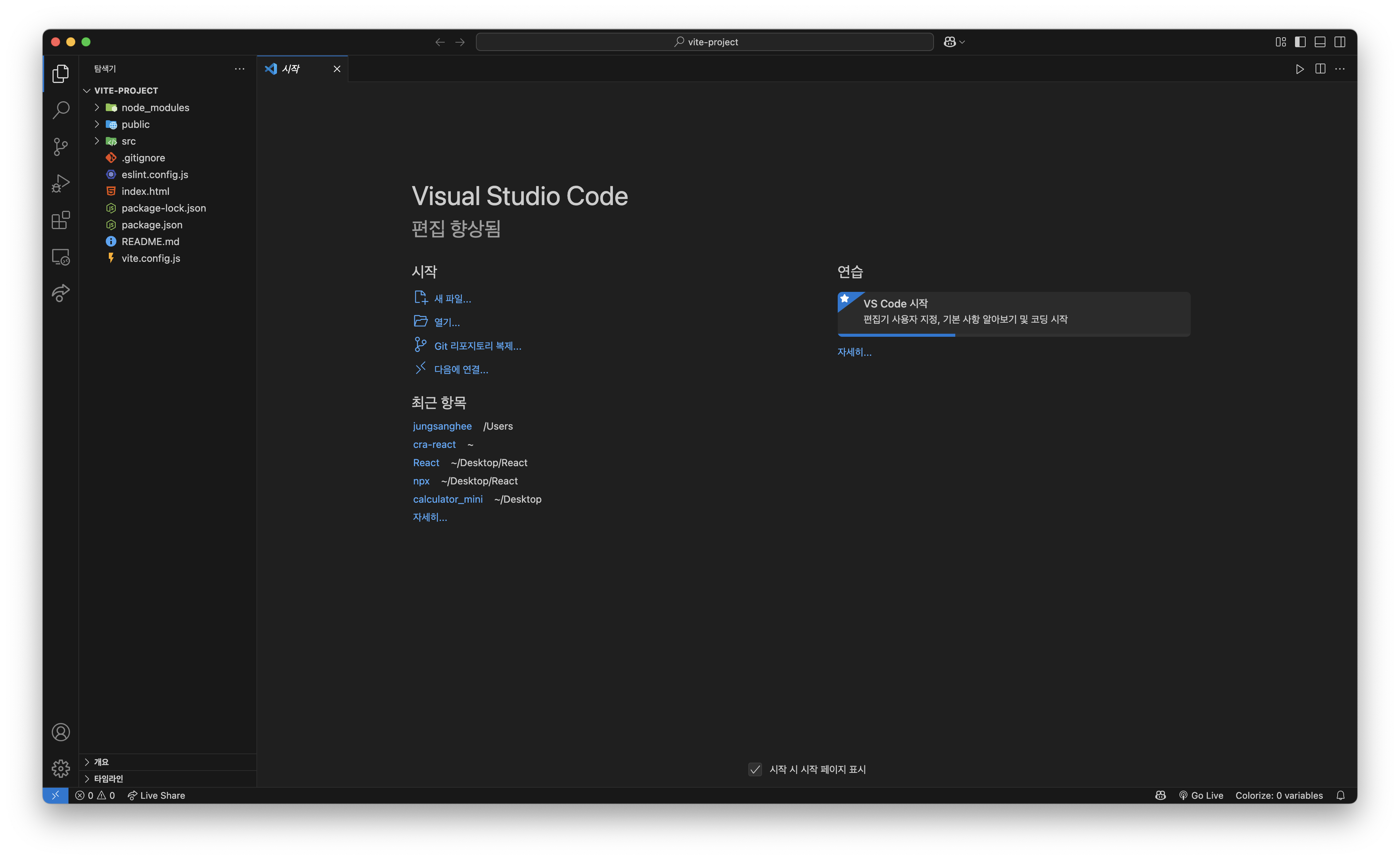Toggle the bottom panel visibility

1320,42
